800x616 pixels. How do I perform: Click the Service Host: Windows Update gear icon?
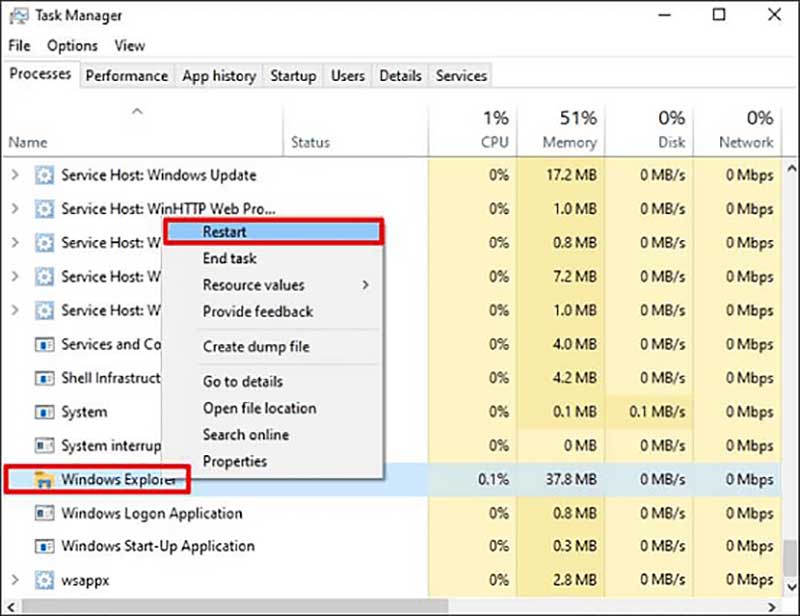click(44, 175)
